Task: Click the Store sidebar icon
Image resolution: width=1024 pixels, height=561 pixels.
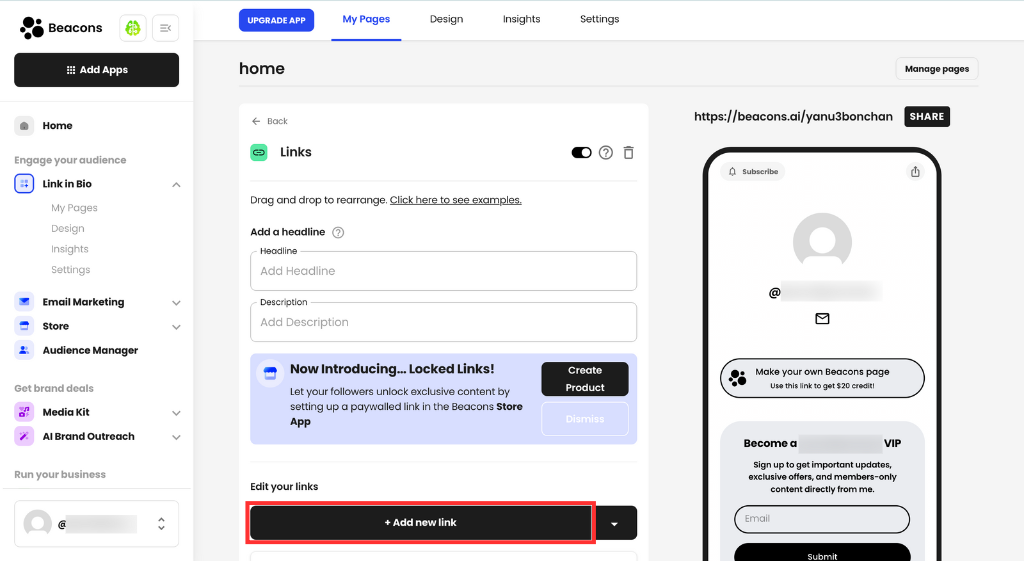Action: [x=24, y=326]
